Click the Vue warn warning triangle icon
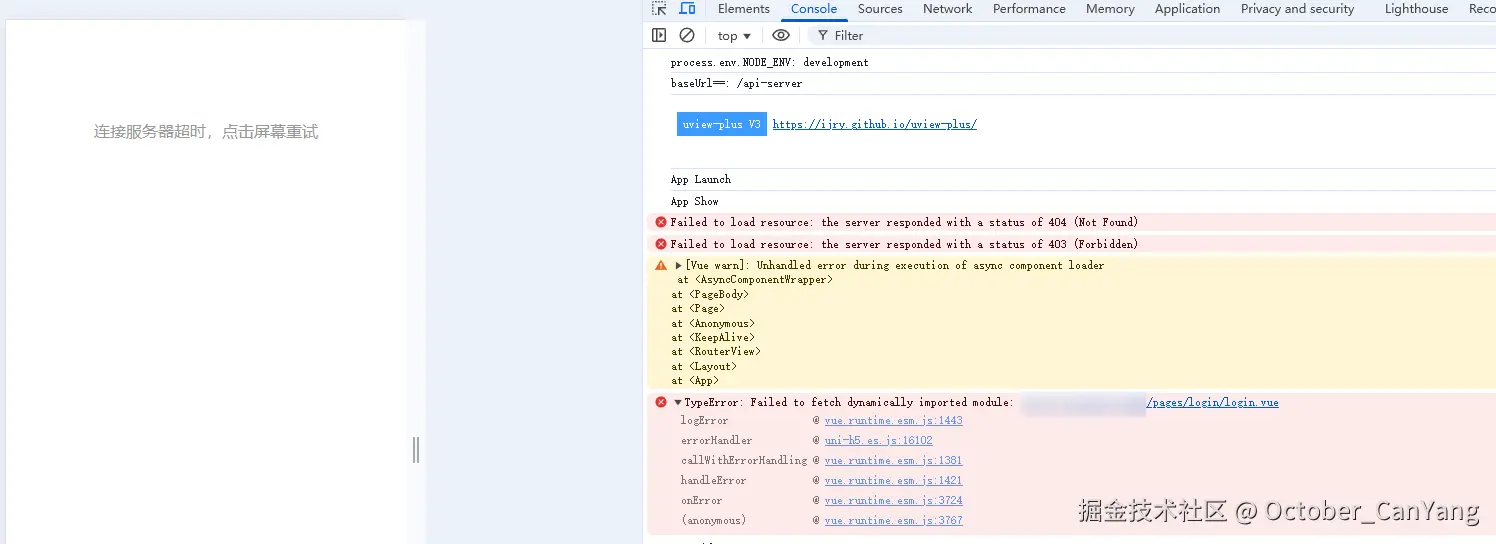The image size is (1496, 544). pos(661,266)
